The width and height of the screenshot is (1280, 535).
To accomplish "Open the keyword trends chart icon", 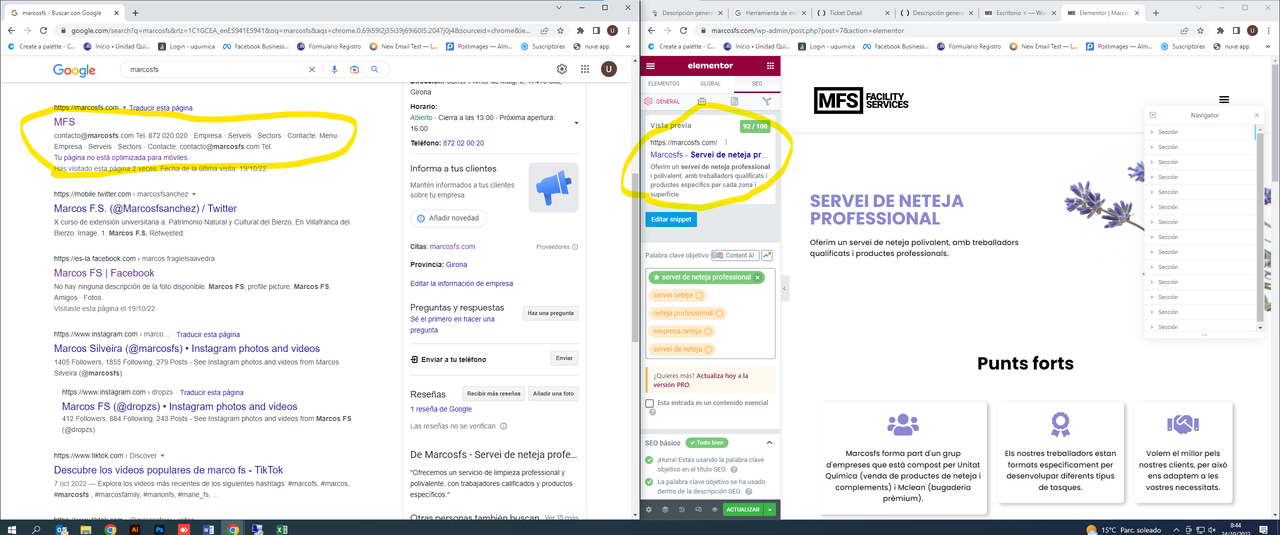I will click(x=767, y=256).
